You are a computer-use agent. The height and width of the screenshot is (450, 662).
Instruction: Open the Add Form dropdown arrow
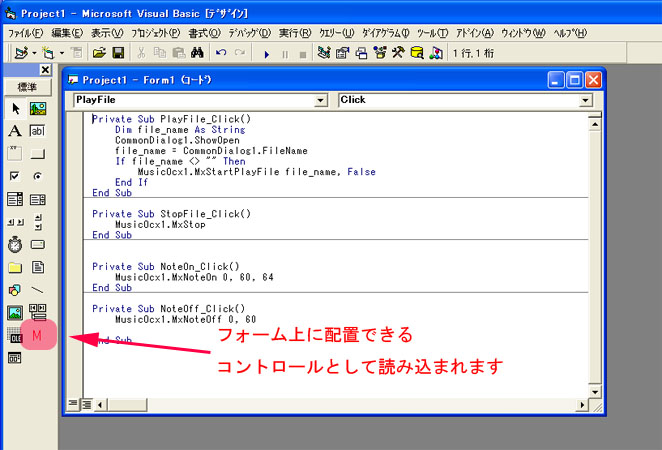[x=62, y=54]
